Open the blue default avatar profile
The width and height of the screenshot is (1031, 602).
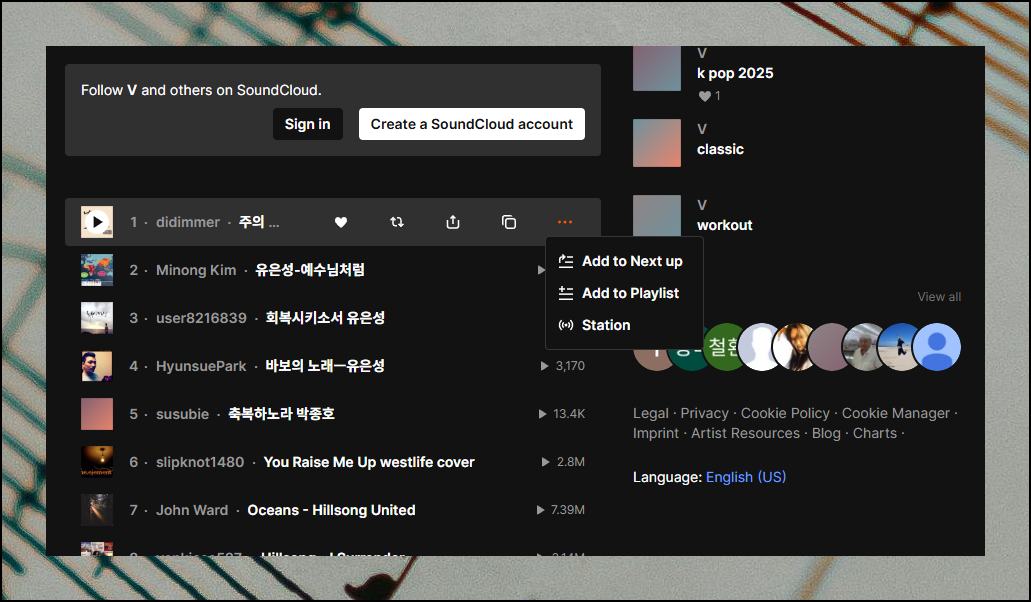coord(937,347)
